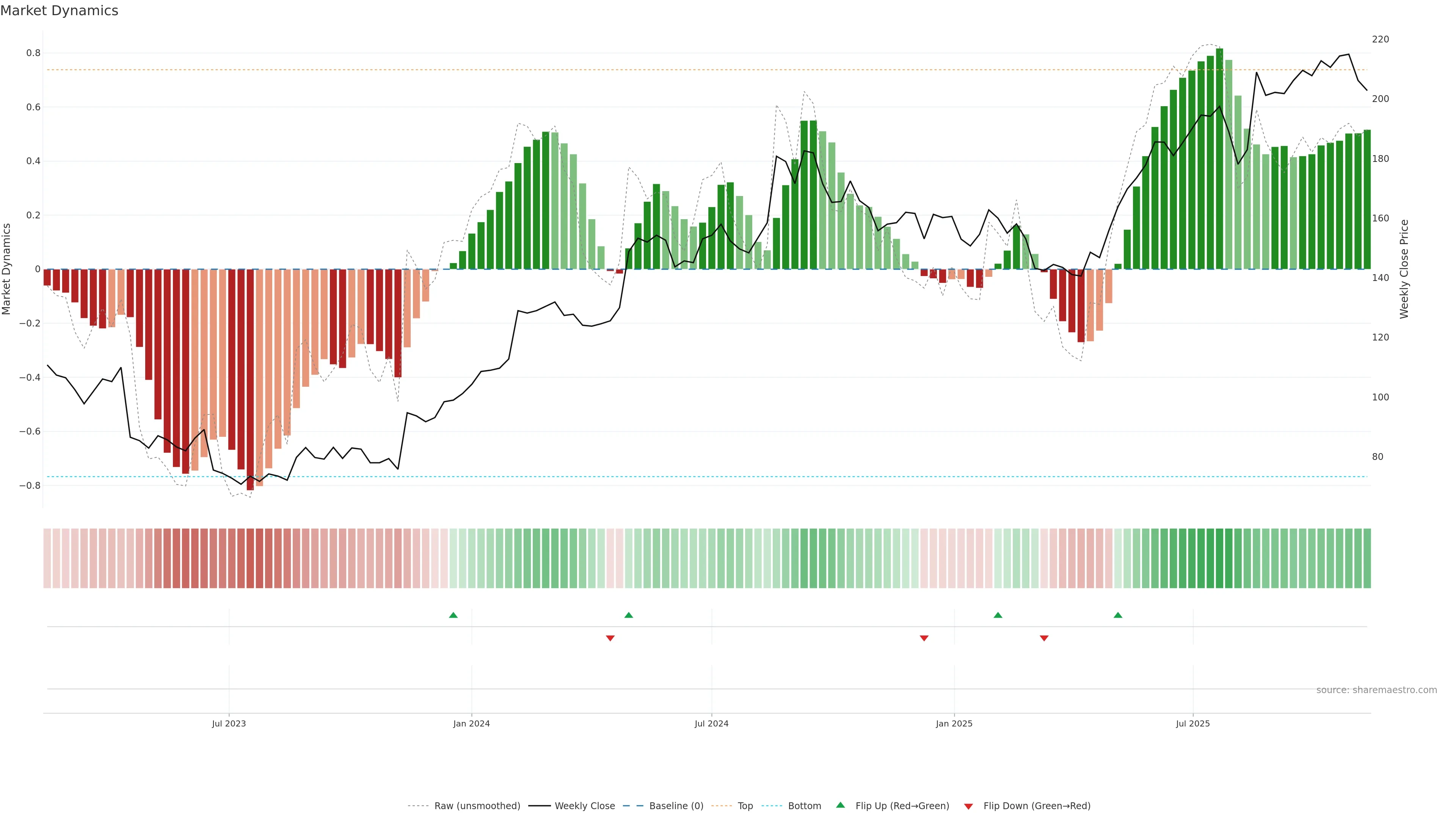Click the Jul 2023 x-axis label
This screenshot has height=819, width=1456.
click(x=229, y=723)
